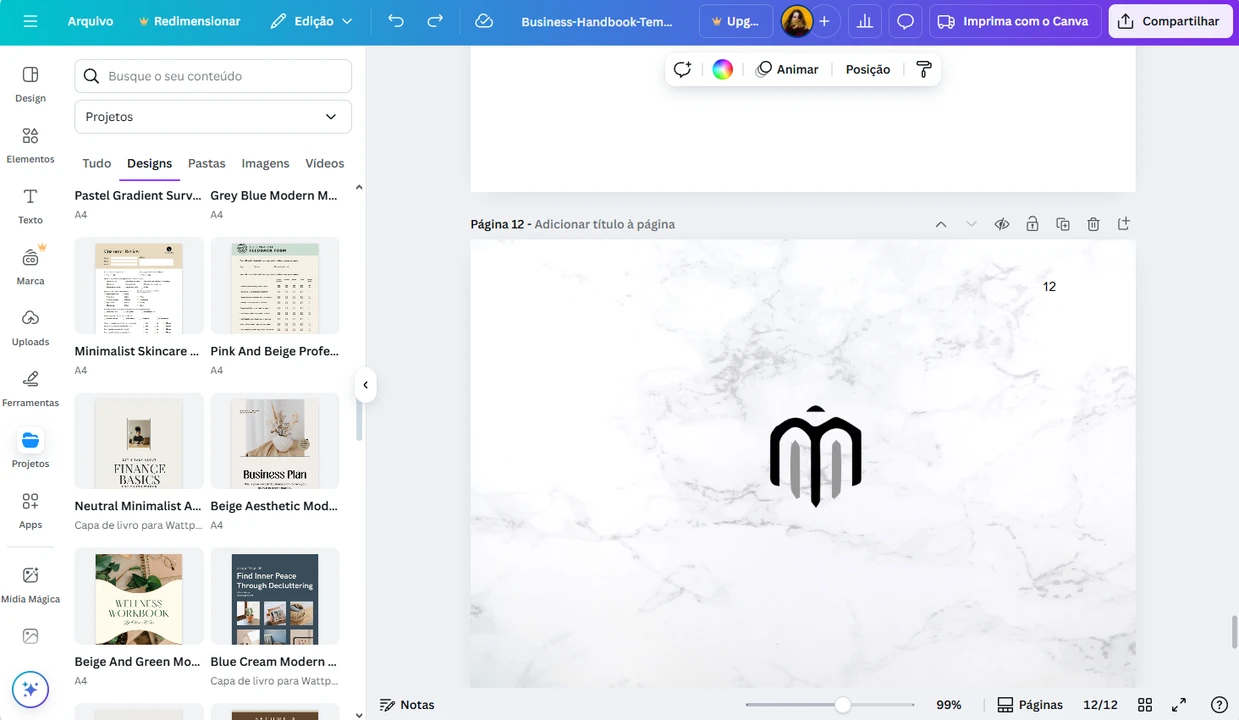This screenshot has width=1239, height=720.
Task: Check cloud save status icon
Action: point(484,21)
